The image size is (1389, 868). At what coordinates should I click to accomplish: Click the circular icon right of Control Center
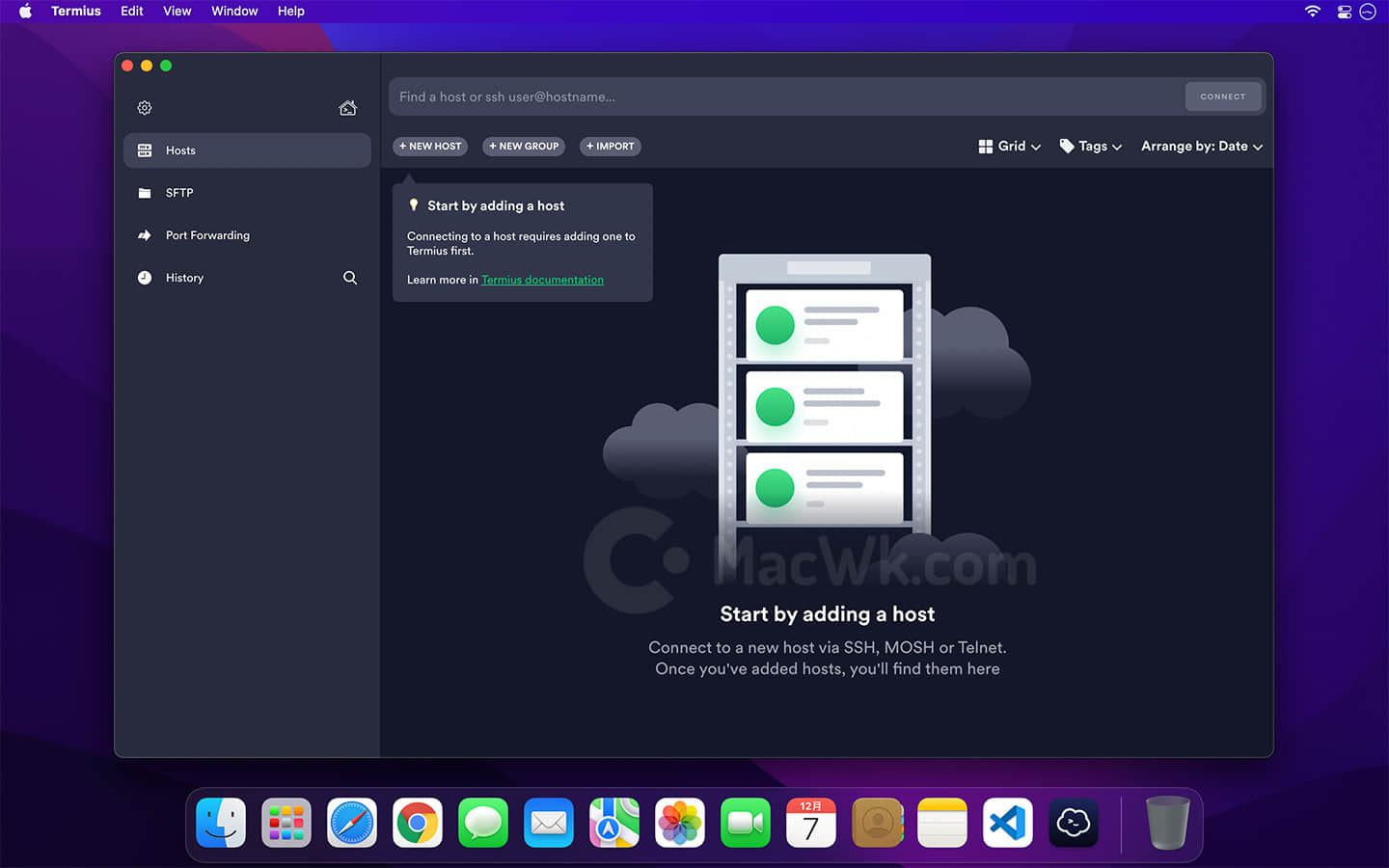click(1368, 12)
